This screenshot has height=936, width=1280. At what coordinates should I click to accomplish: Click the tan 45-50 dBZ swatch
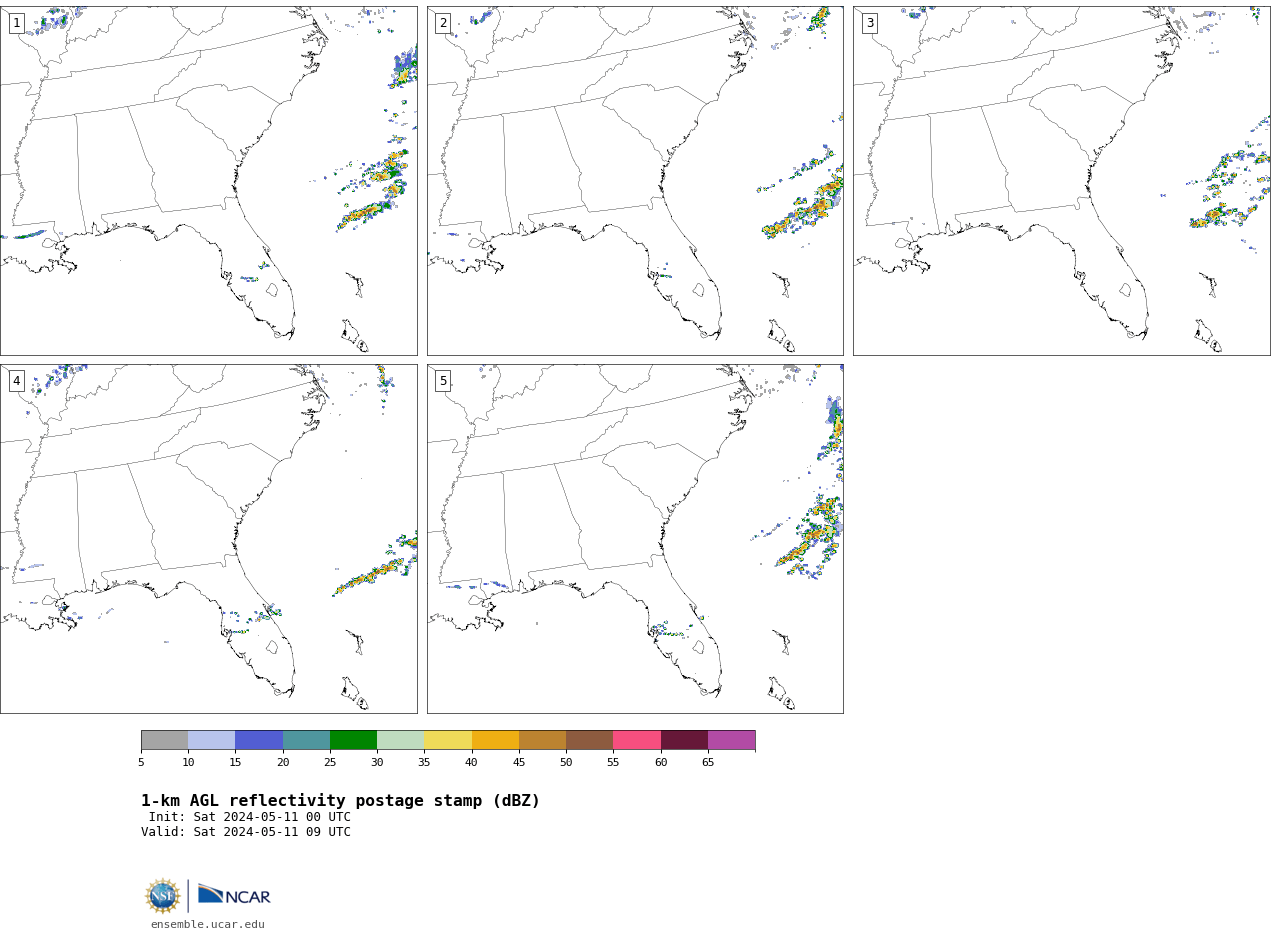pyautogui.click(x=542, y=740)
